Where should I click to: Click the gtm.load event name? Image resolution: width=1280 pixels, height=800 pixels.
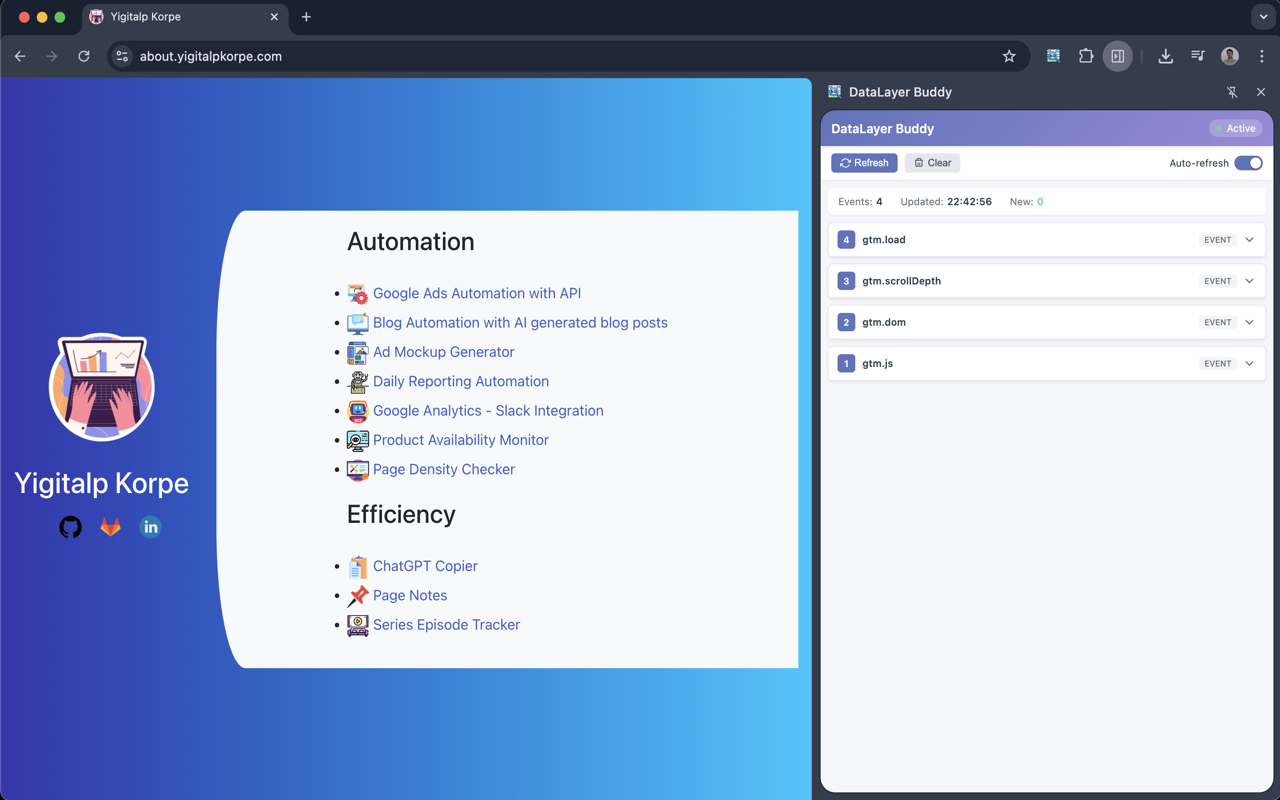884,240
